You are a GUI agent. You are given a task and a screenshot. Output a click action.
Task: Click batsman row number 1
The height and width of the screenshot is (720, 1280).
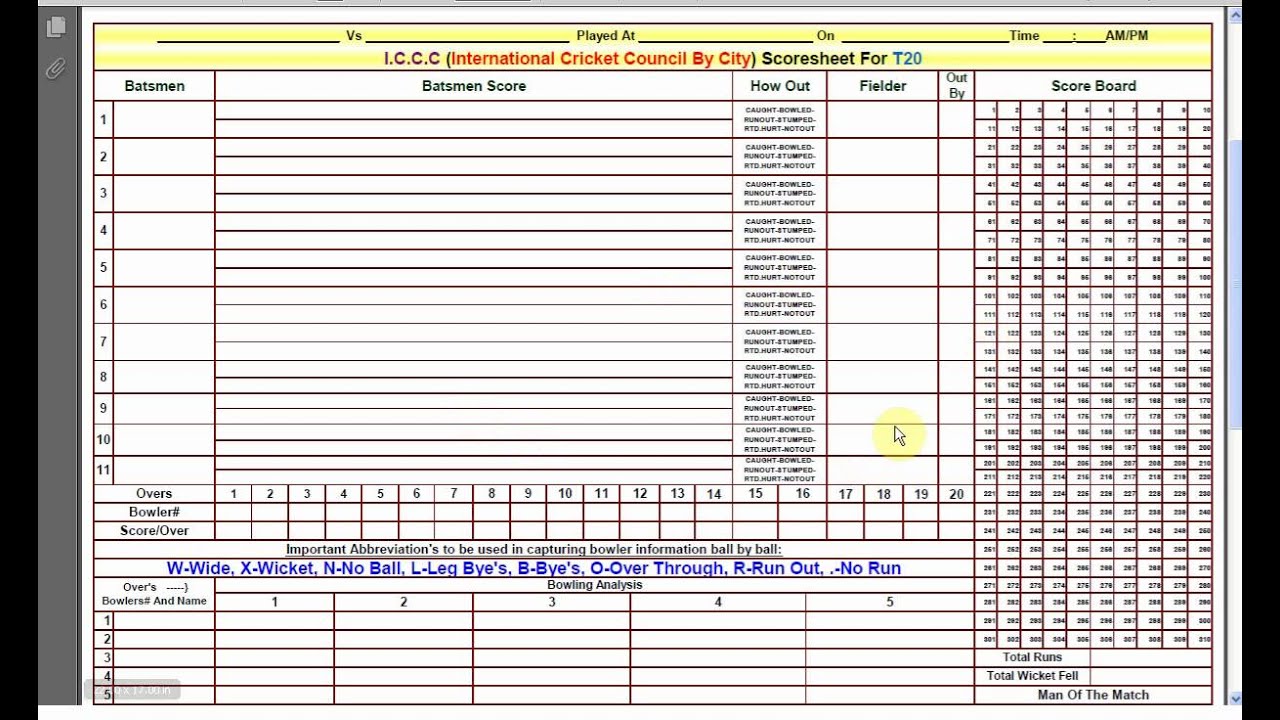pos(103,120)
